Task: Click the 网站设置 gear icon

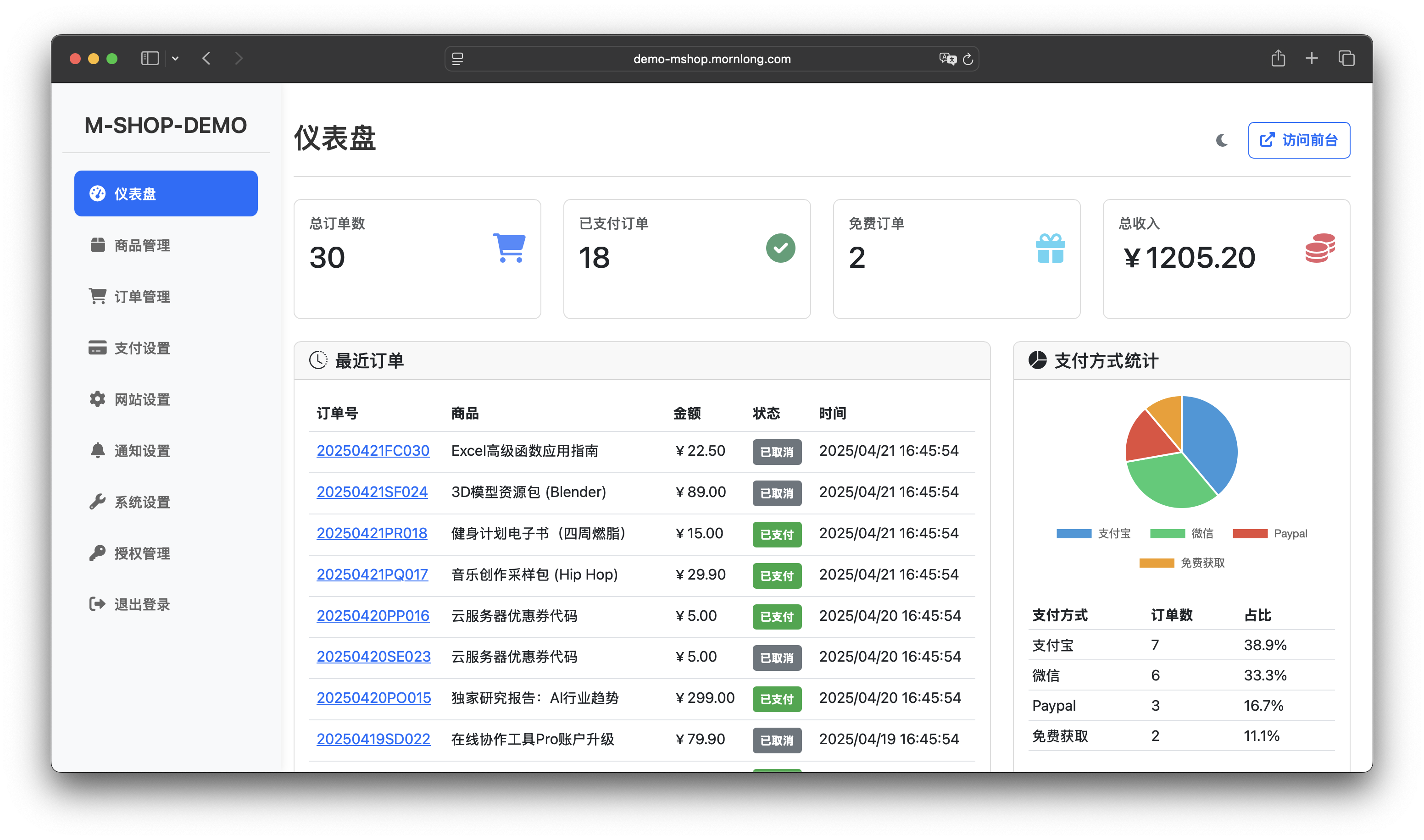Action: click(x=97, y=399)
